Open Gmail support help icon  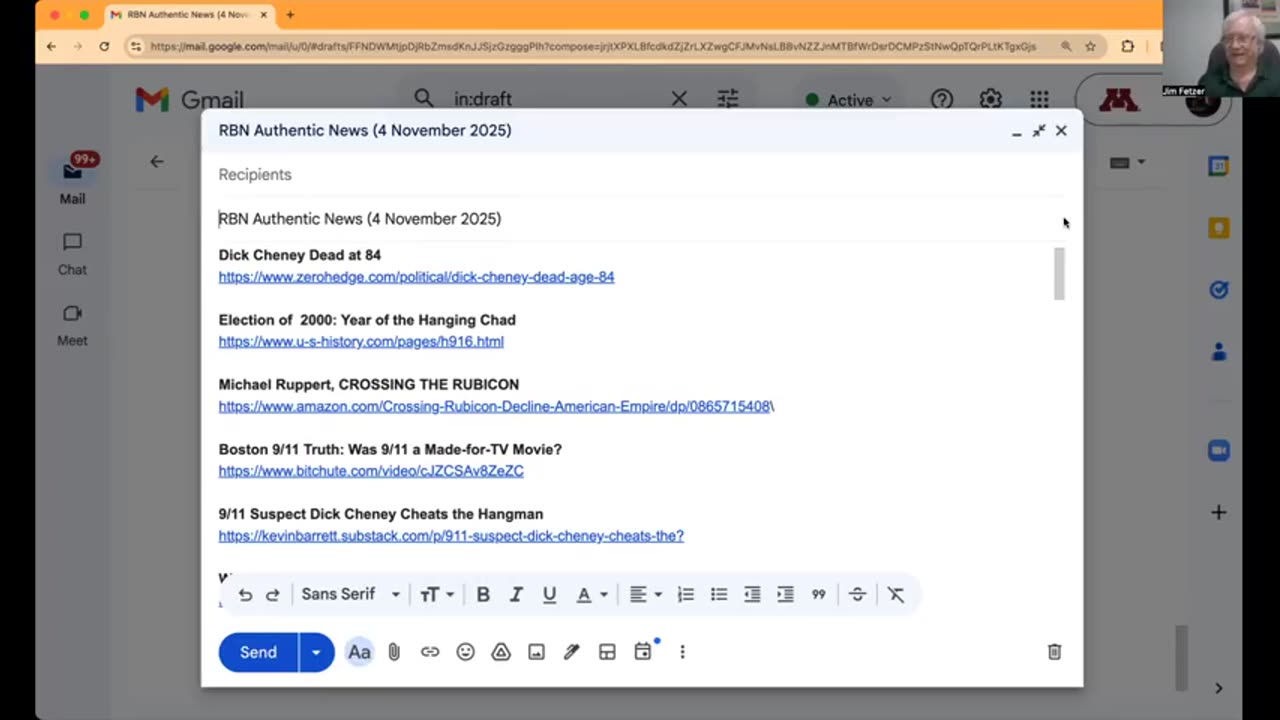[x=942, y=100]
